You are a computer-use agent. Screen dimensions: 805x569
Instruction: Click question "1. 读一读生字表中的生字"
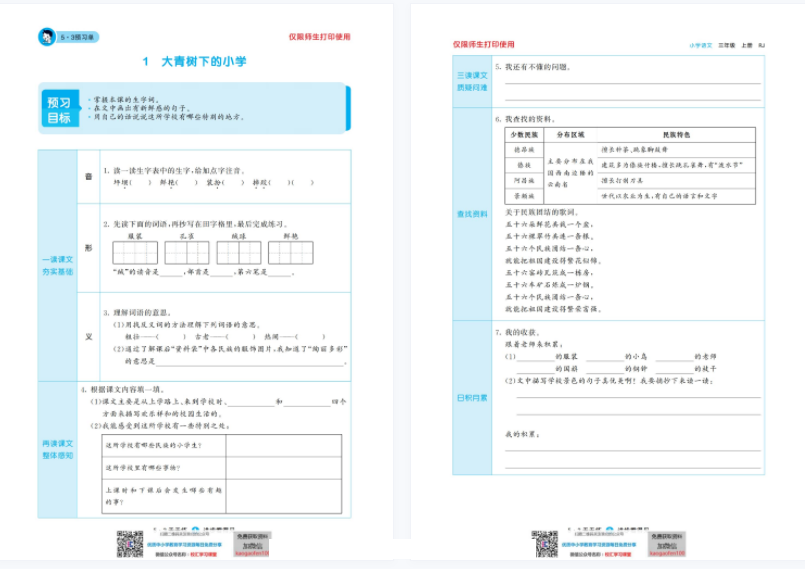click(175, 170)
